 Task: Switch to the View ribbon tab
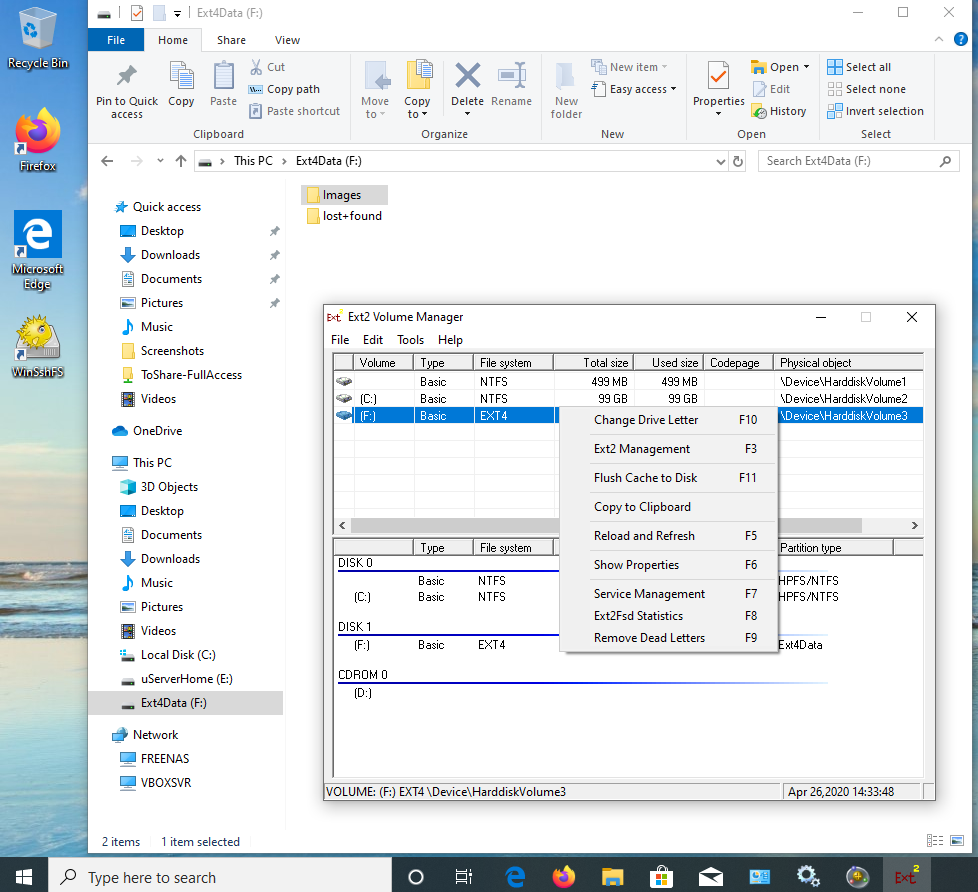coord(287,40)
